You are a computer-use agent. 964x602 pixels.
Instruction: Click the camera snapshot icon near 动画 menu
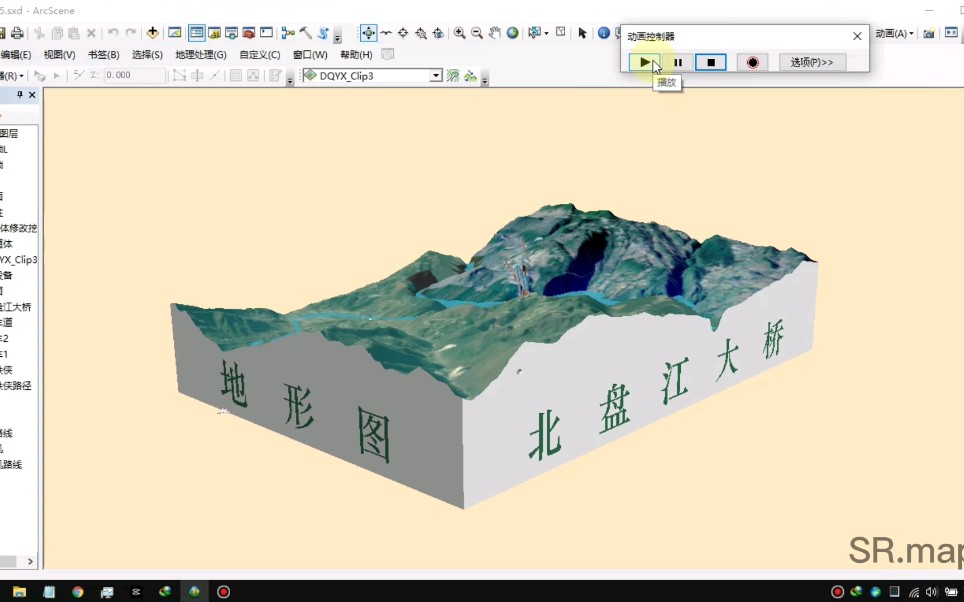(928, 33)
